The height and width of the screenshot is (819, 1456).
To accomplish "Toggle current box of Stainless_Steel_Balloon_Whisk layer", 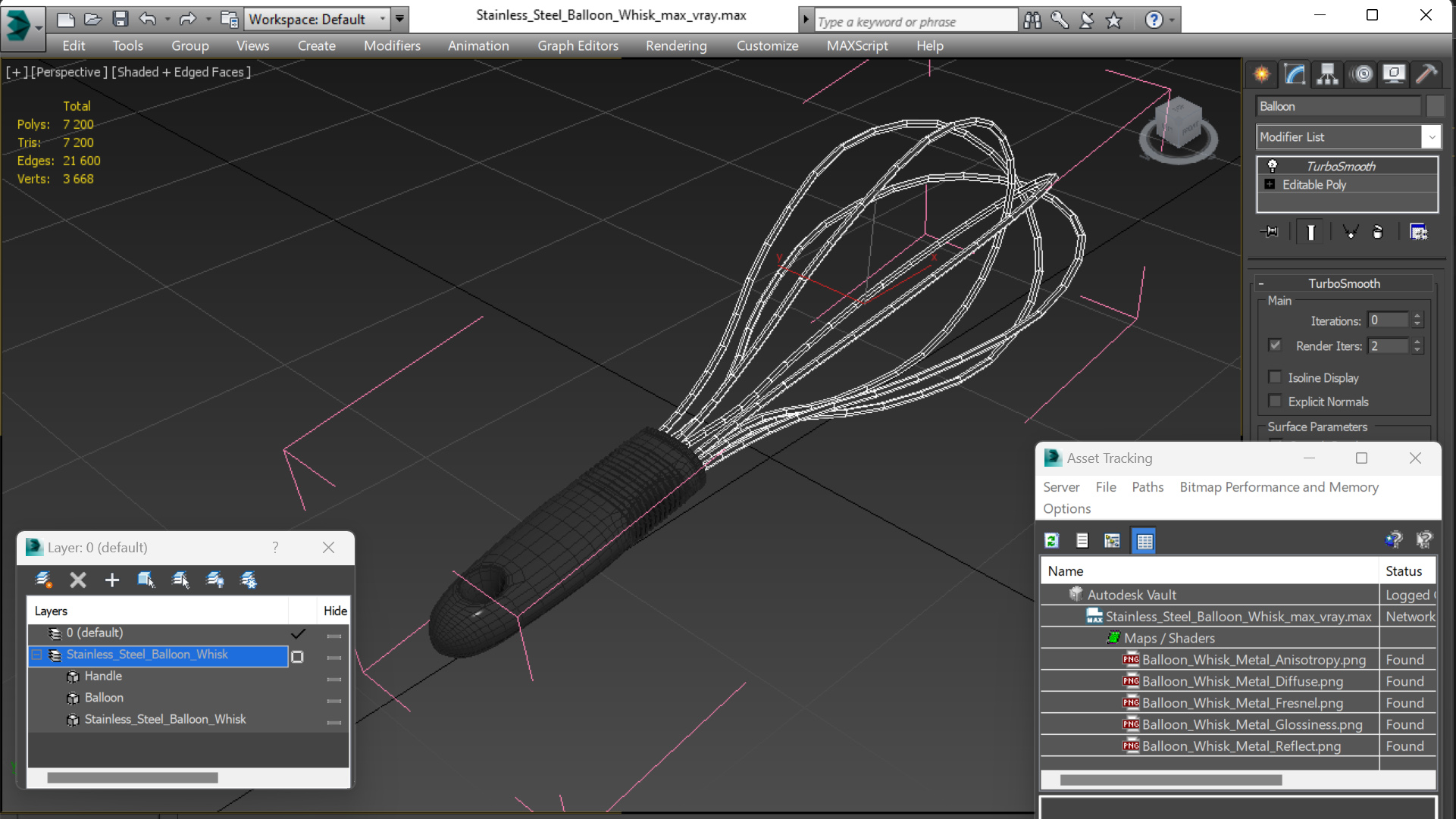I will point(298,657).
